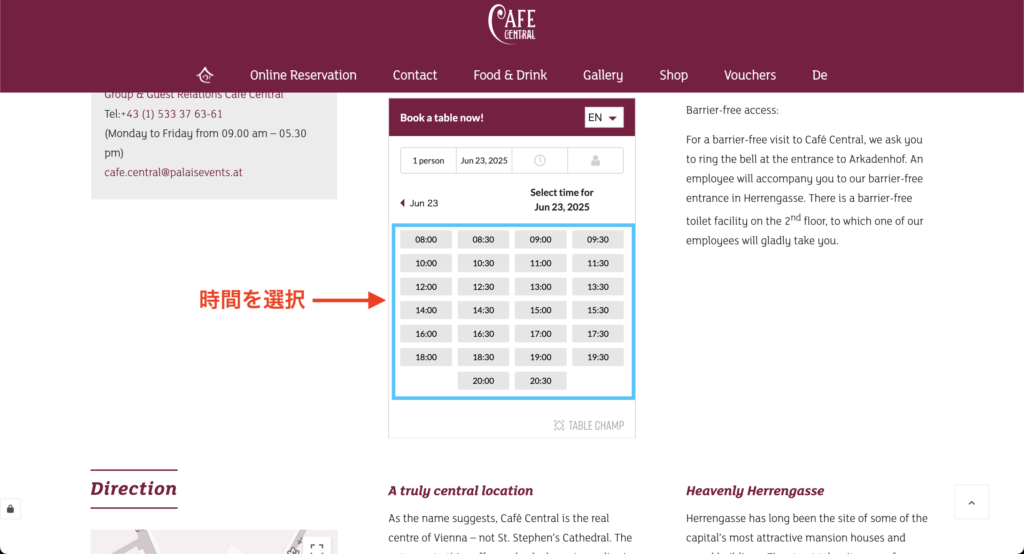Book the 14:00 time slot
Screen dimensions: 1024x554
click(426, 310)
